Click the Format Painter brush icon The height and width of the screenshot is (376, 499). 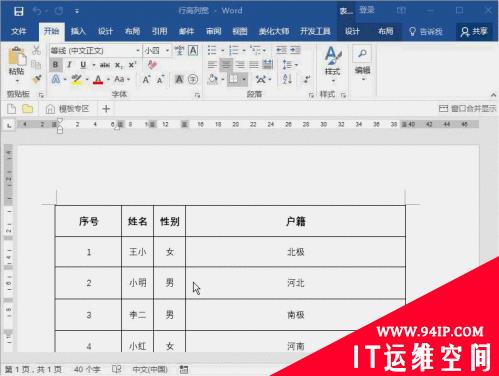coord(37,79)
